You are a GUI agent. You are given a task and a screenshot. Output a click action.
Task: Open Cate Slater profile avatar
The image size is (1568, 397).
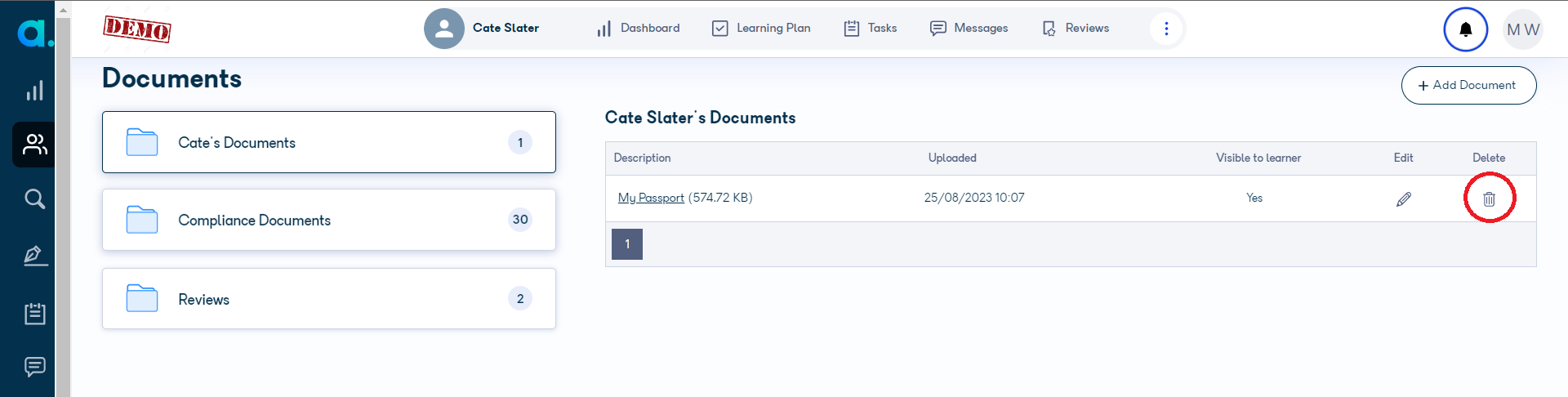pos(444,29)
